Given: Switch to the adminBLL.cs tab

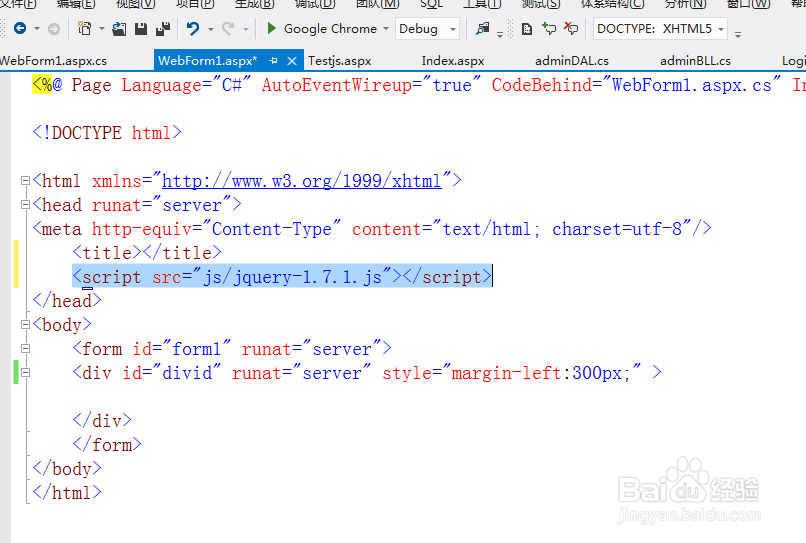Looking at the screenshot, I should coord(695,61).
